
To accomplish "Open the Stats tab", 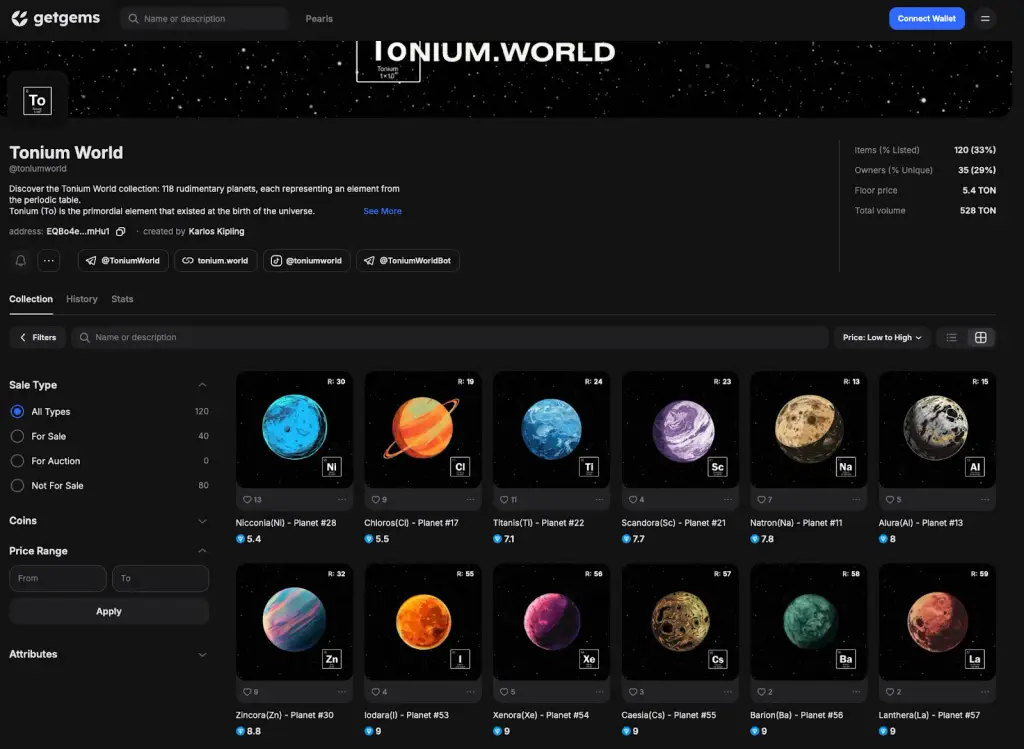I will point(122,299).
